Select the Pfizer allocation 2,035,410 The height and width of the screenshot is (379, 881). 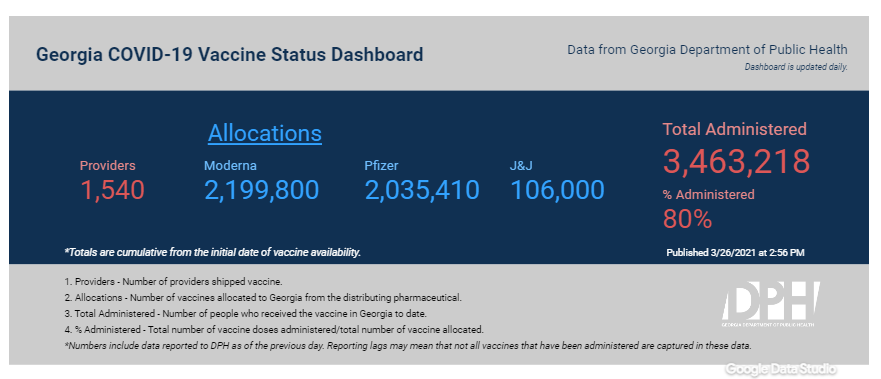click(x=422, y=190)
